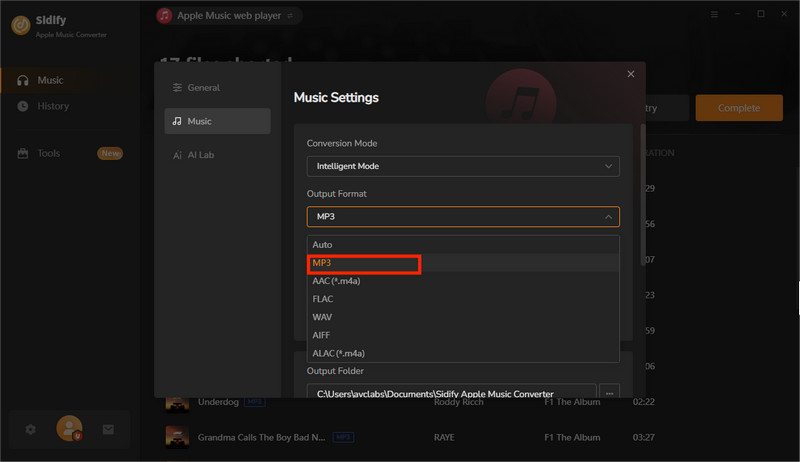Pick FLAC from the format list

point(463,299)
